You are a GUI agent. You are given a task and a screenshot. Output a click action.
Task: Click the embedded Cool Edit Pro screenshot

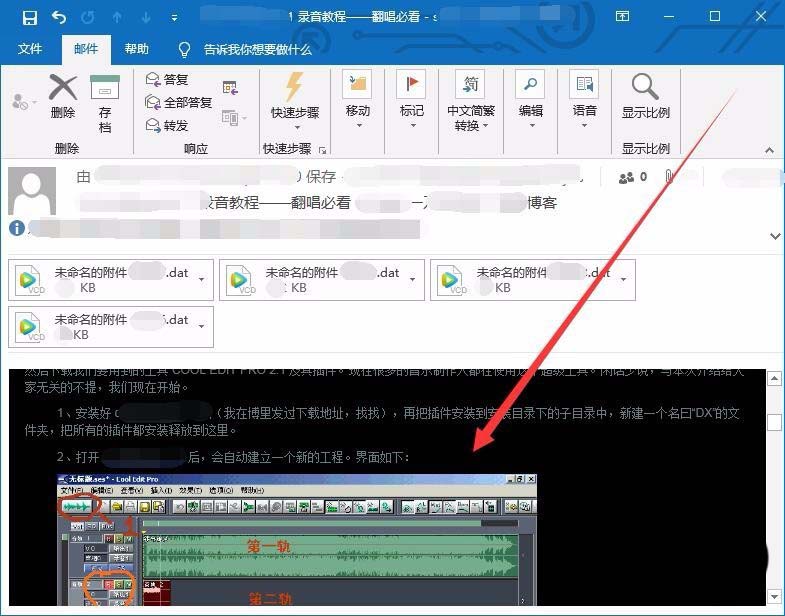pos(297,540)
